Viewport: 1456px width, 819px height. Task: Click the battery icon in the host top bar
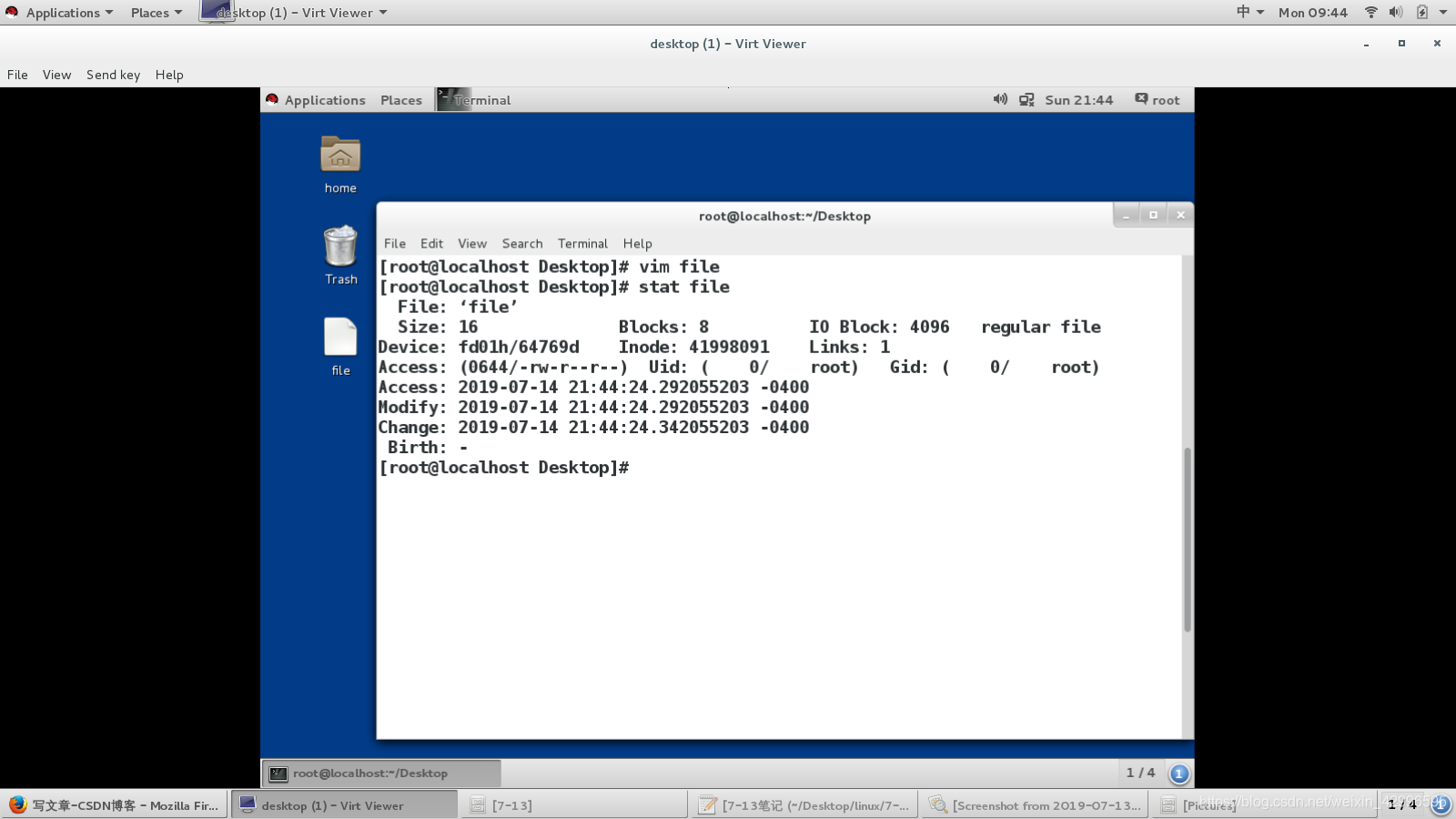click(x=1421, y=13)
